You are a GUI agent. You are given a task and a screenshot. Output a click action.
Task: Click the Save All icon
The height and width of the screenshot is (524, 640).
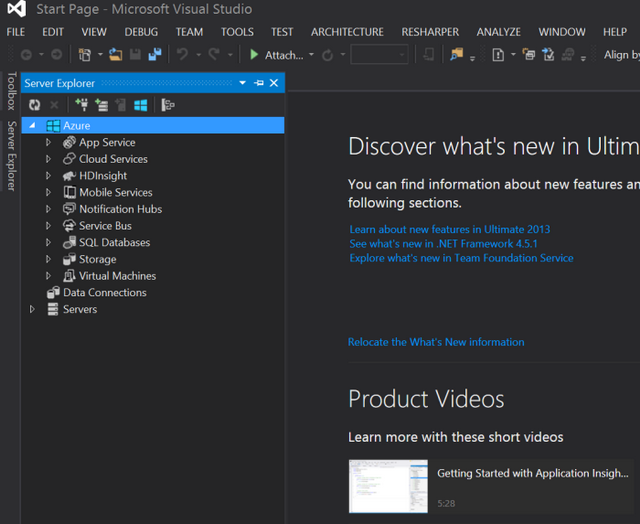pos(155,54)
